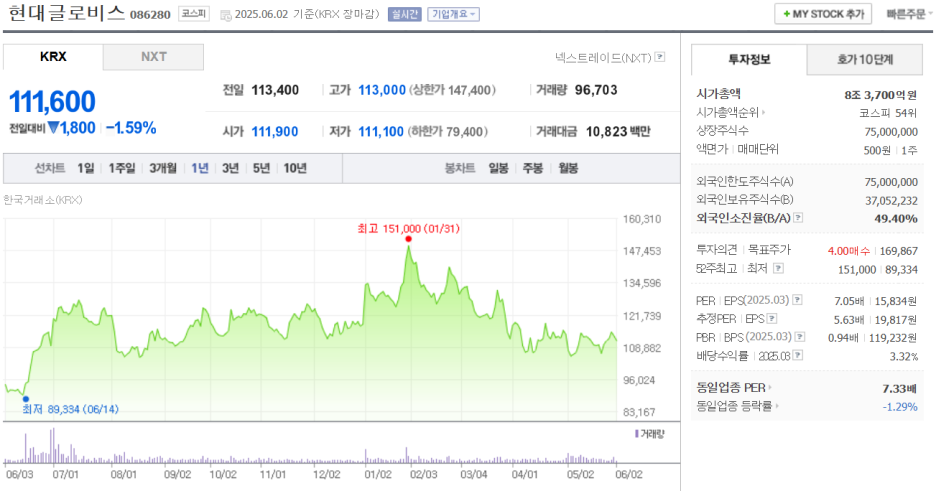Click the 49.40% foreign ownership value
Screen dimensions: 936x491
pyautogui.click(x=896, y=218)
